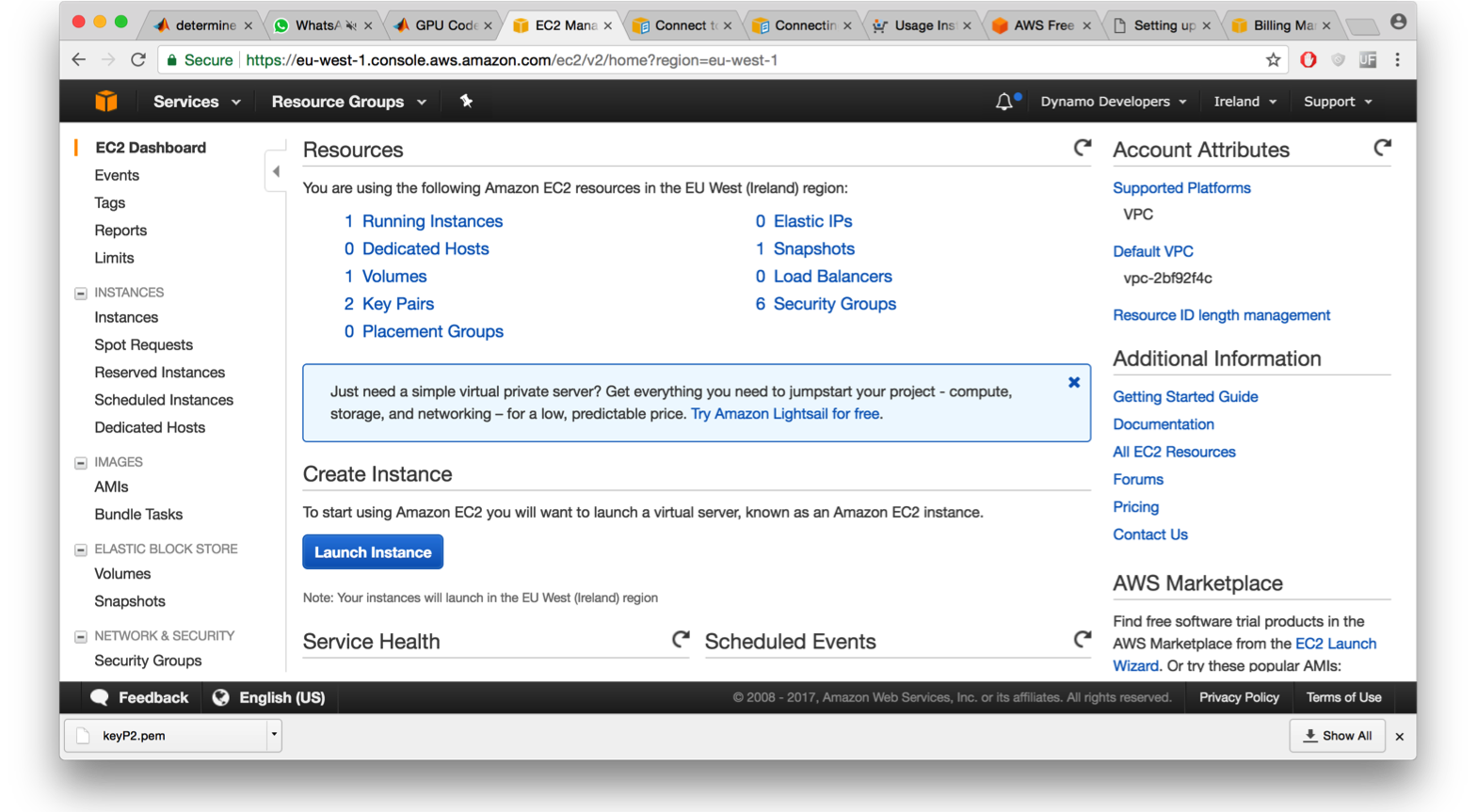This screenshot has height=812, width=1477.
Task: Refresh the Account Attributes panel
Action: 1382,148
